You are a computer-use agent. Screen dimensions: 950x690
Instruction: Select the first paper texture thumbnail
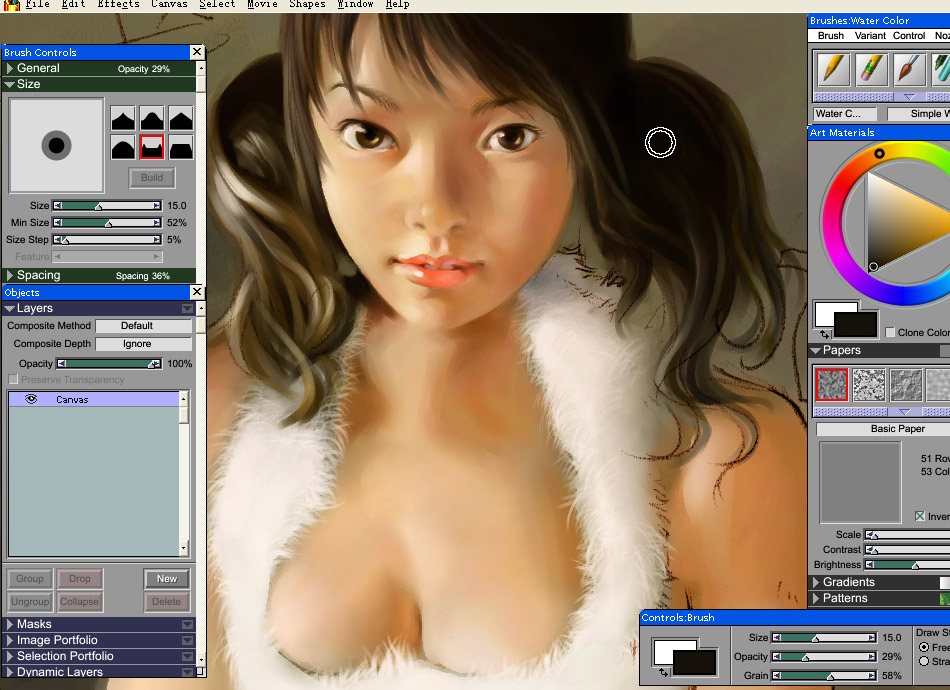[831, 385]
